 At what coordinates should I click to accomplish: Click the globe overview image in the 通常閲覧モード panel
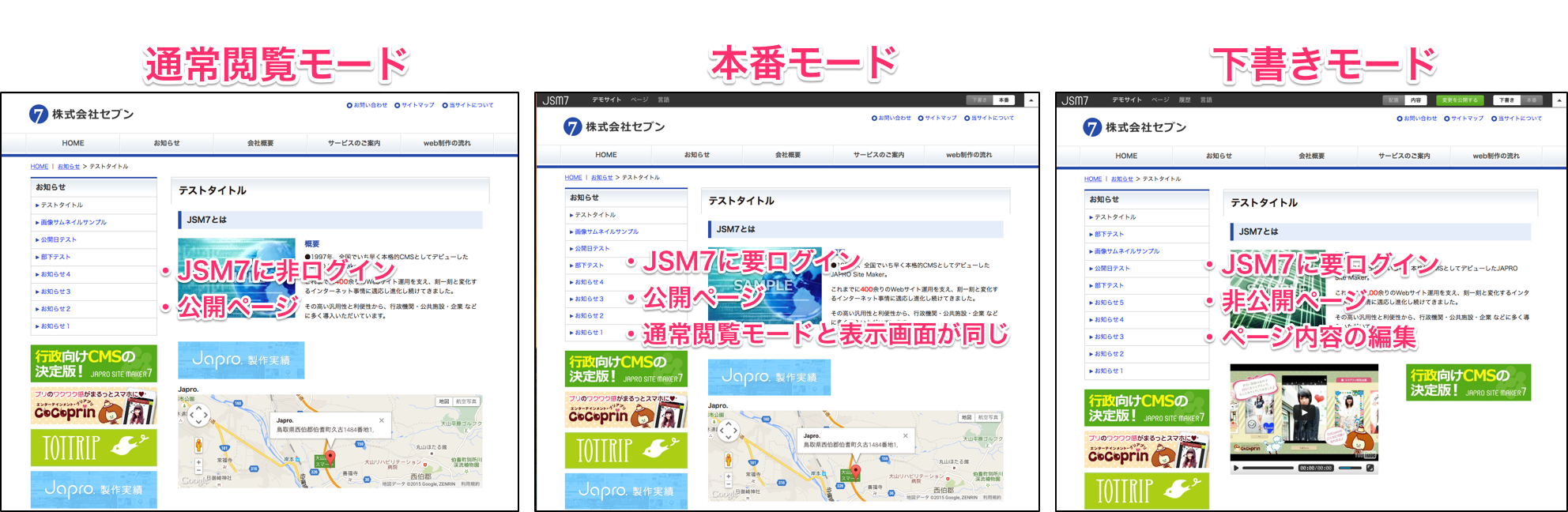(237, 277)
